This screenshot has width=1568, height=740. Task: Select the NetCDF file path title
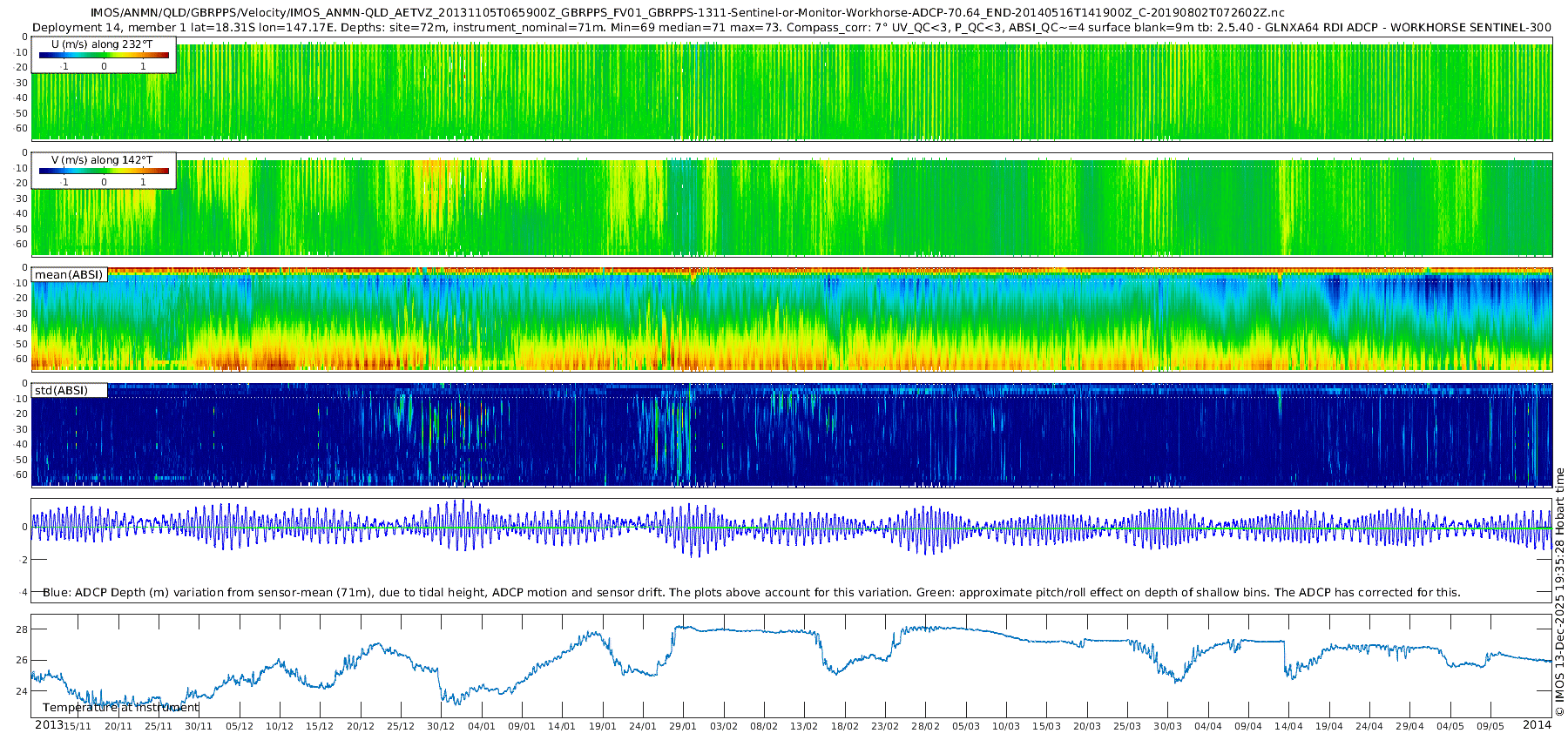click(686, 13)
